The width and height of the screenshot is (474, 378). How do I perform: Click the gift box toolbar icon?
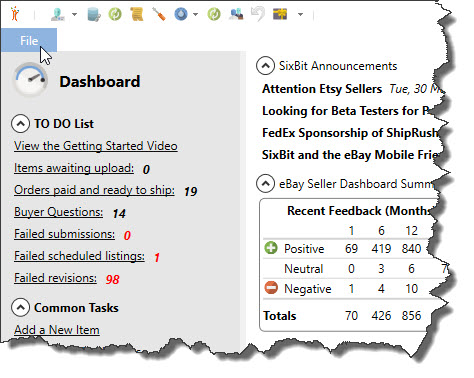pos(280,14)
